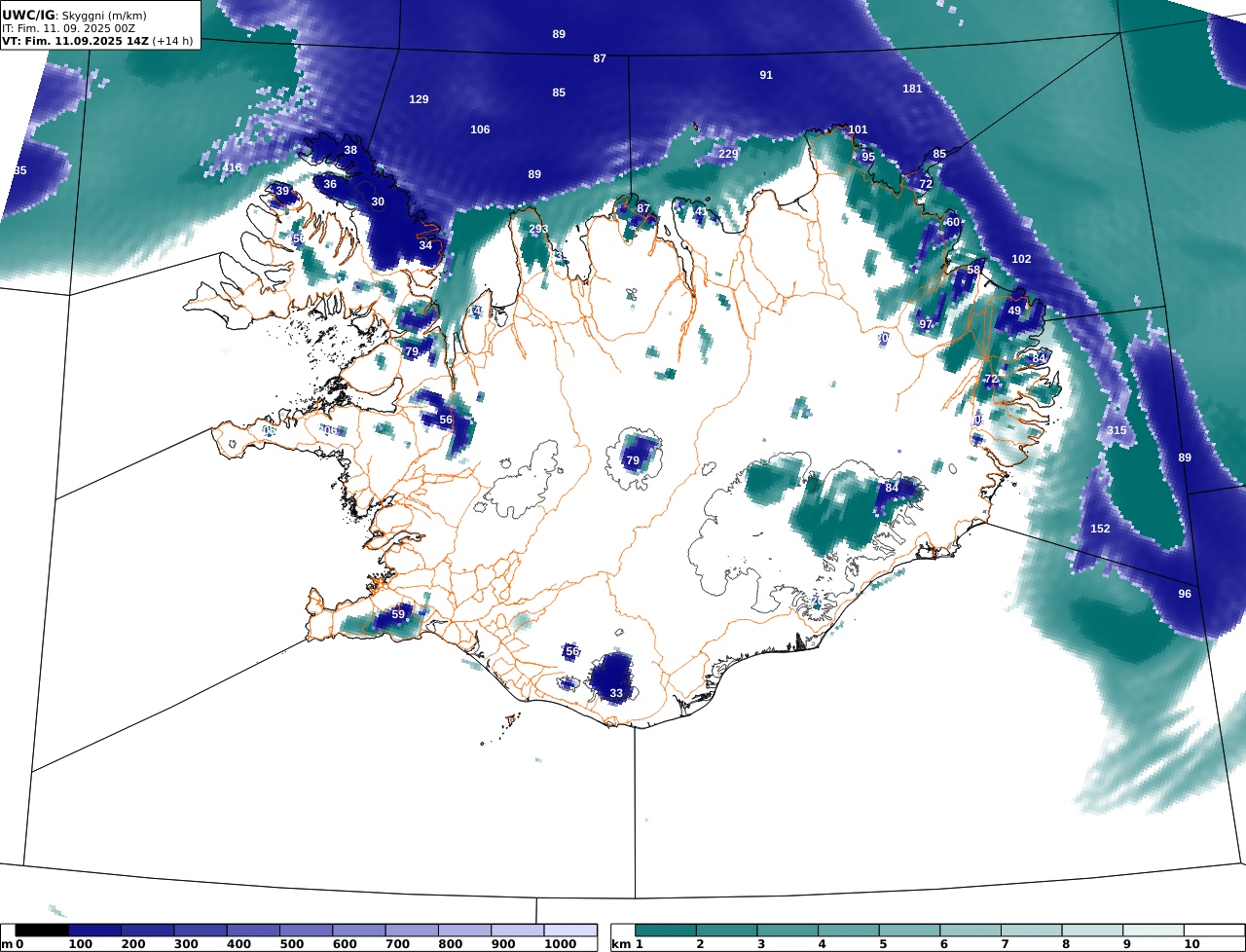The width and height of the screenshot is (1246, 952).
Task: Select the visibility value 181
Action: point(912,89)
